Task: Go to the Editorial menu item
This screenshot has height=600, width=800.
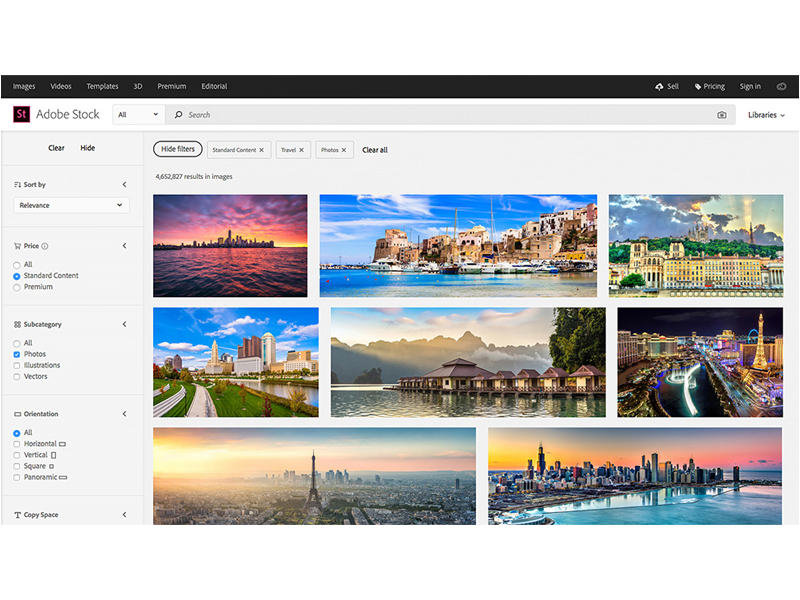Action: tap(214, 87)
